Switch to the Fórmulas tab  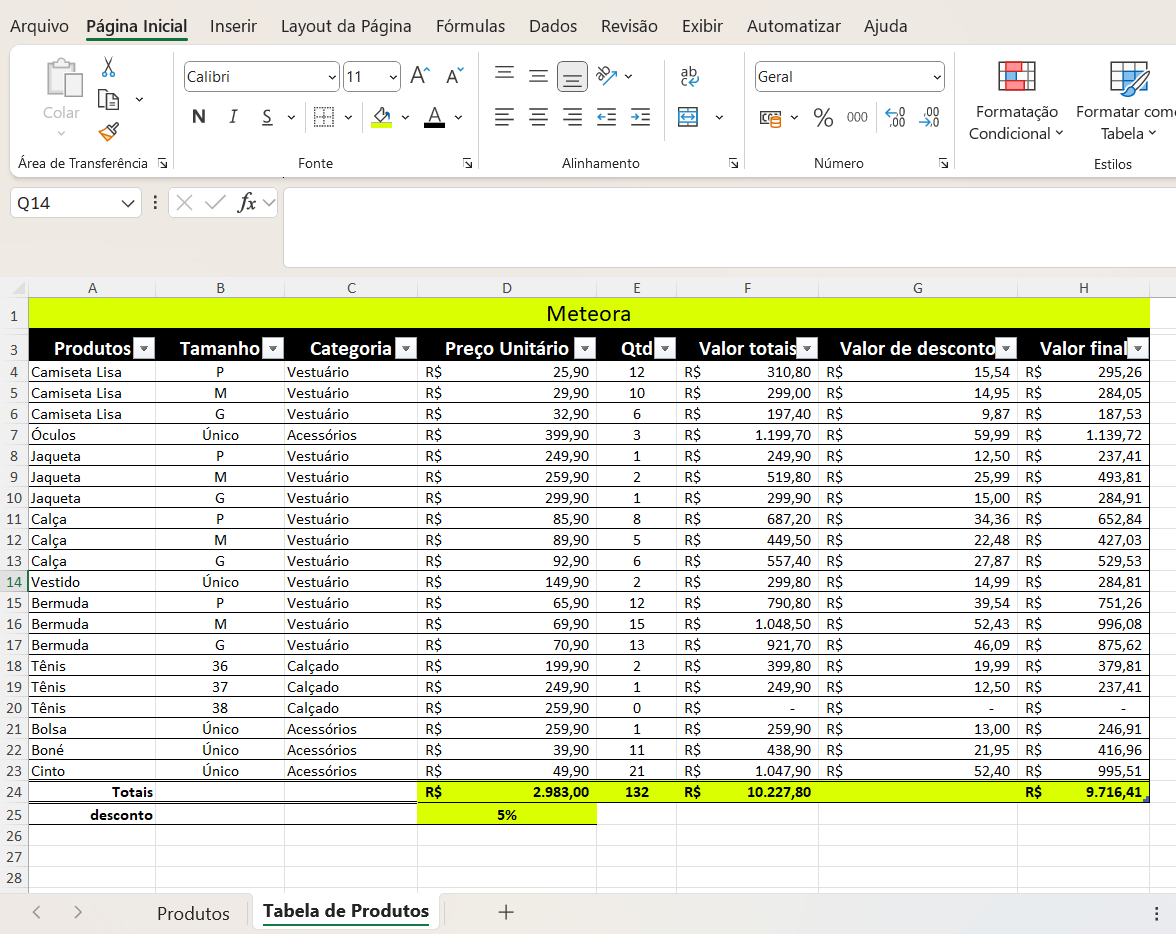tap(470, 26)
